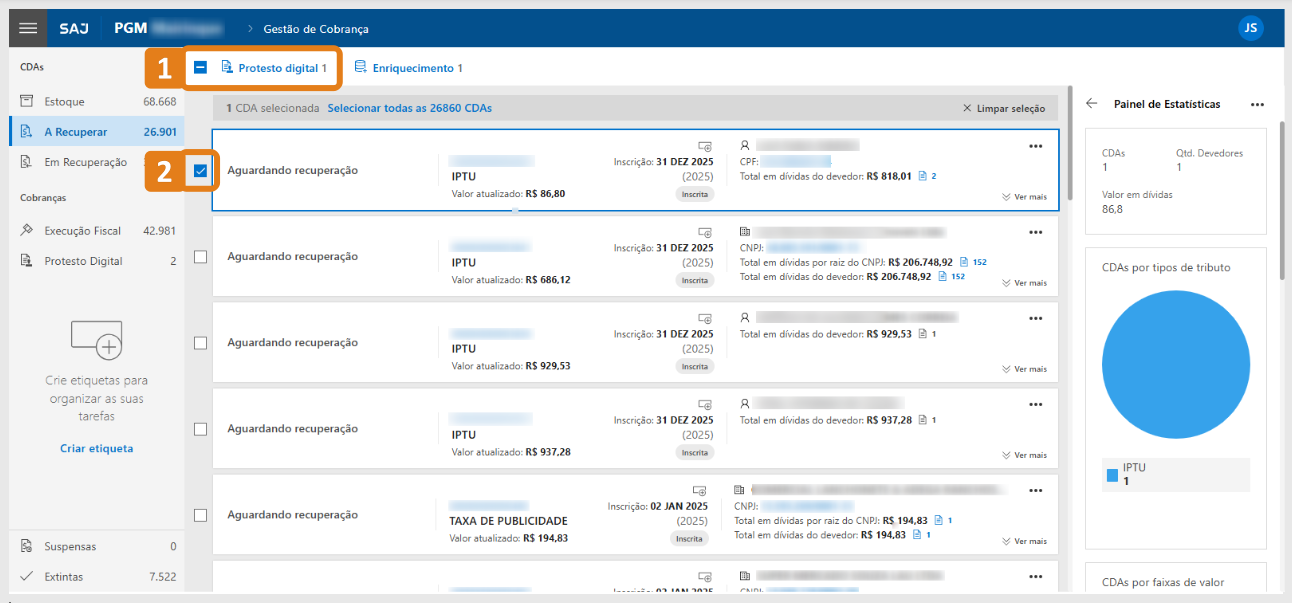
Task: Click the Protesto digital action button
Action: coord(274,68)
